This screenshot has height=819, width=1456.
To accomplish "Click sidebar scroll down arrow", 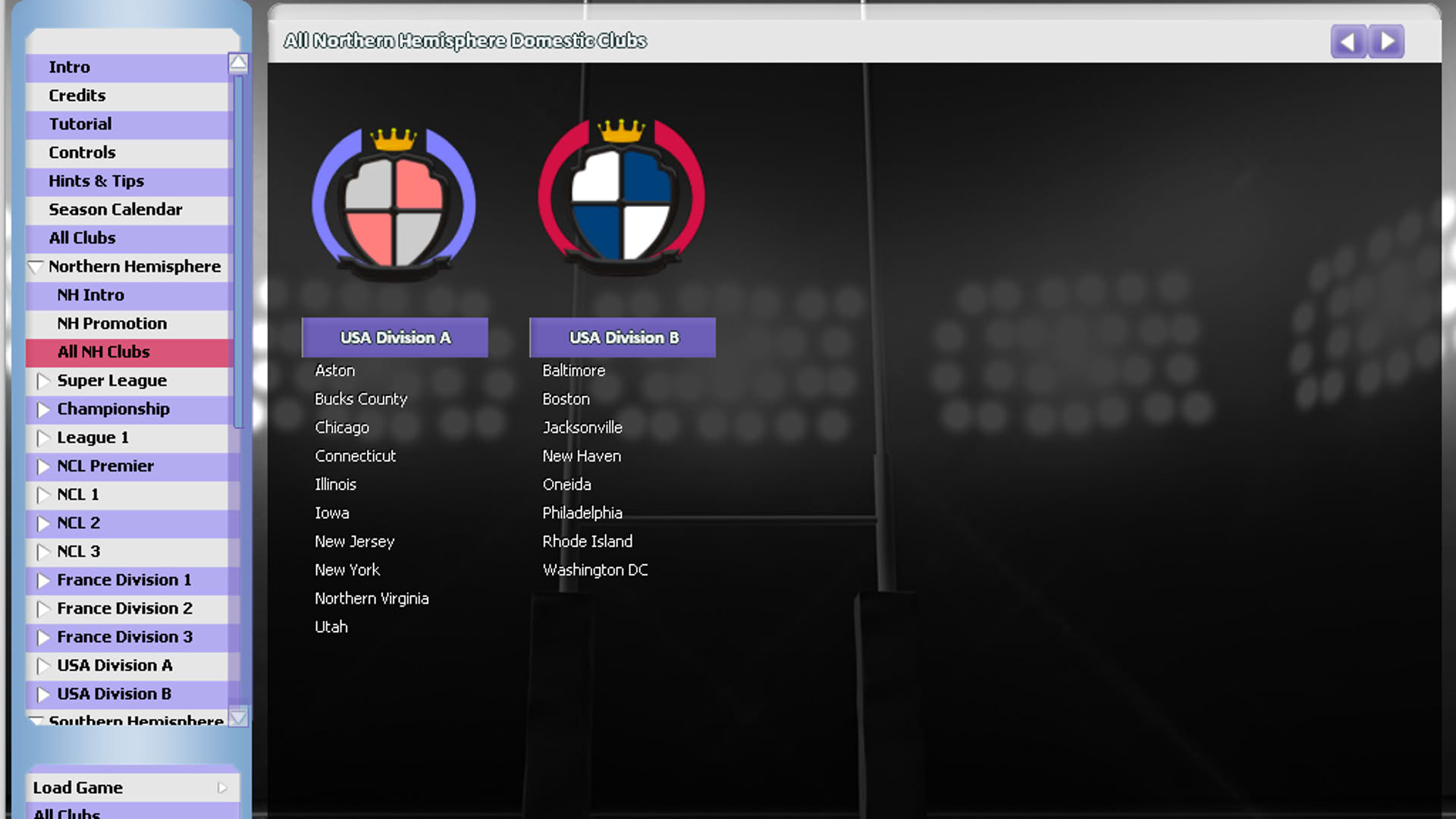I will pos(238,717).
